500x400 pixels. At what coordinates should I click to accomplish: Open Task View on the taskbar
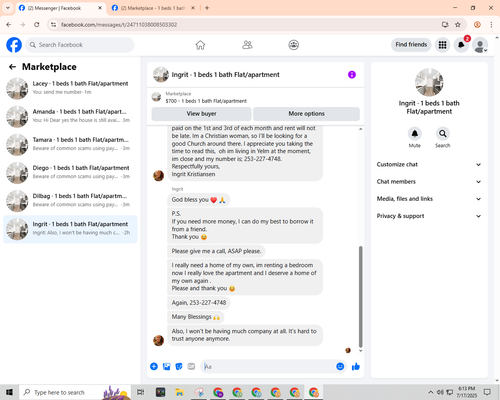click(141, 392)
